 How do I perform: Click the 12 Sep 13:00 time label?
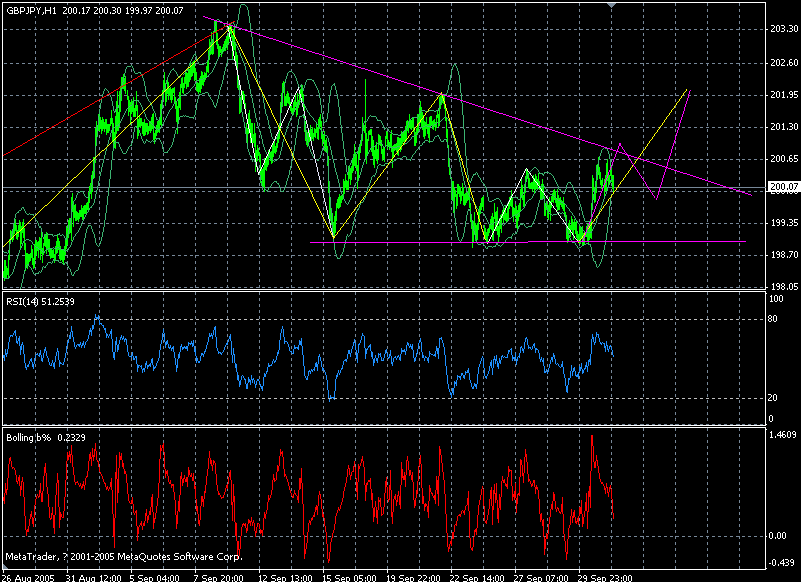point(286,578)
